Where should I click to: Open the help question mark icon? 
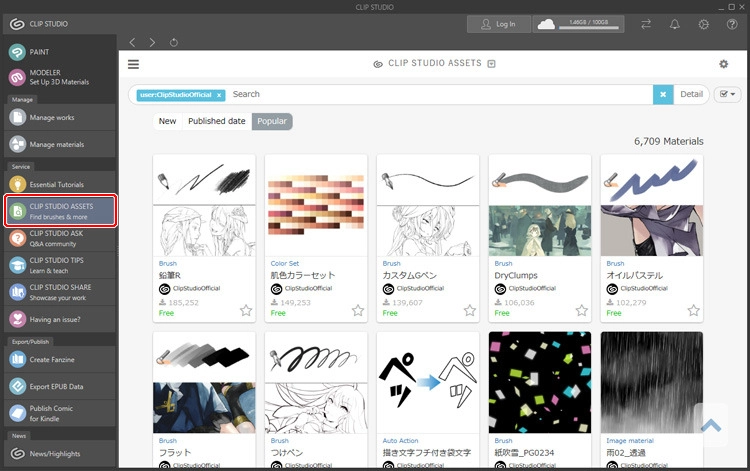[x=732, y=24]
